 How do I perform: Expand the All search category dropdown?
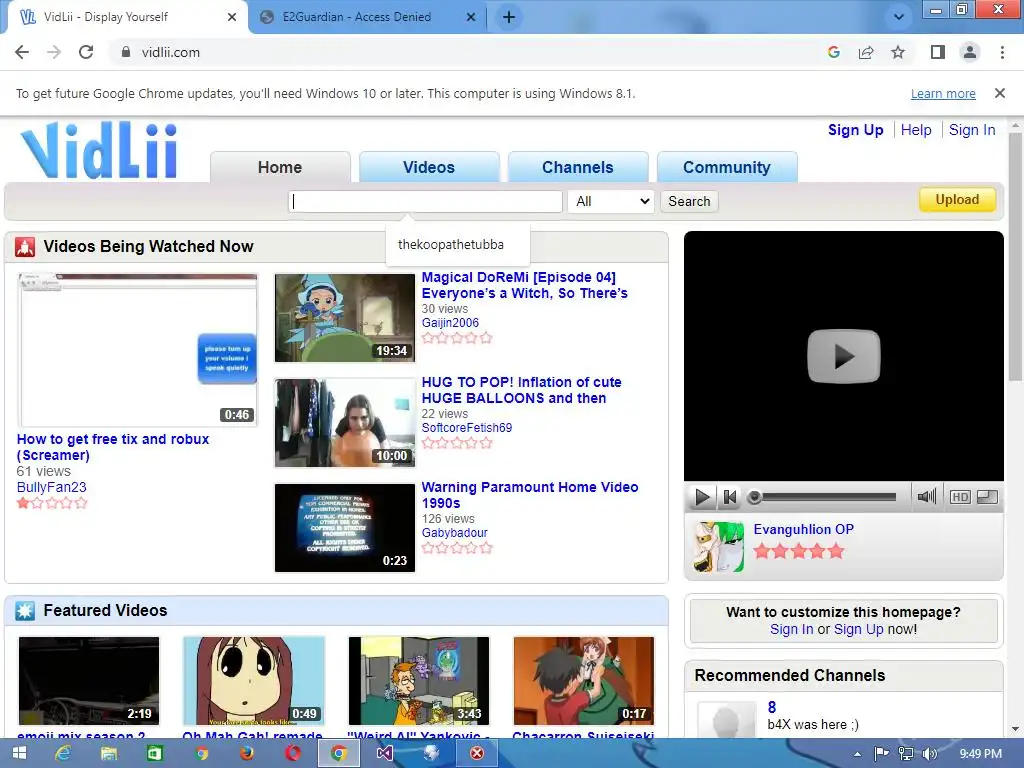[611, 201]
